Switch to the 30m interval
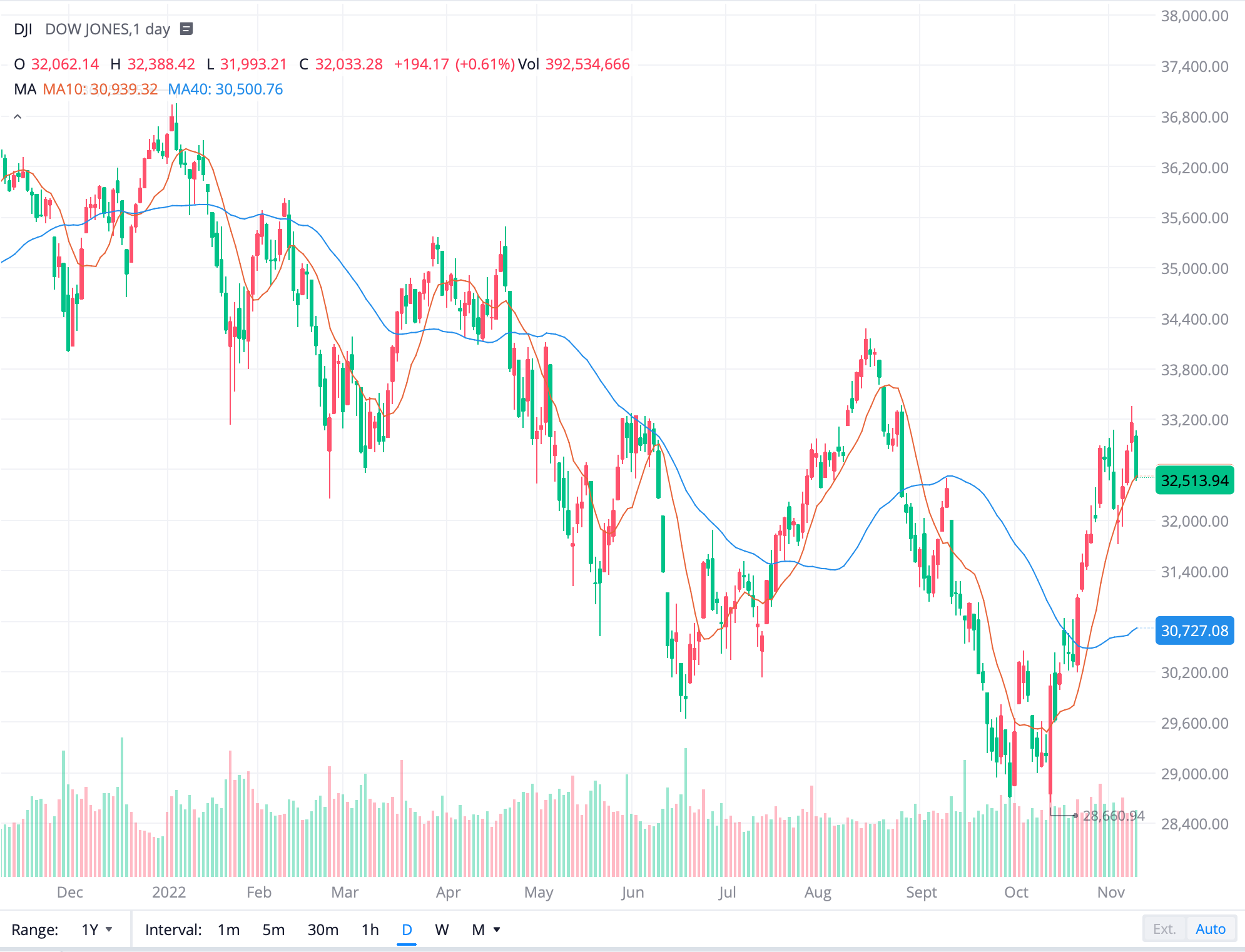Image resolution: width=1245 pixels, height=952 pixels. pos(323,929)
